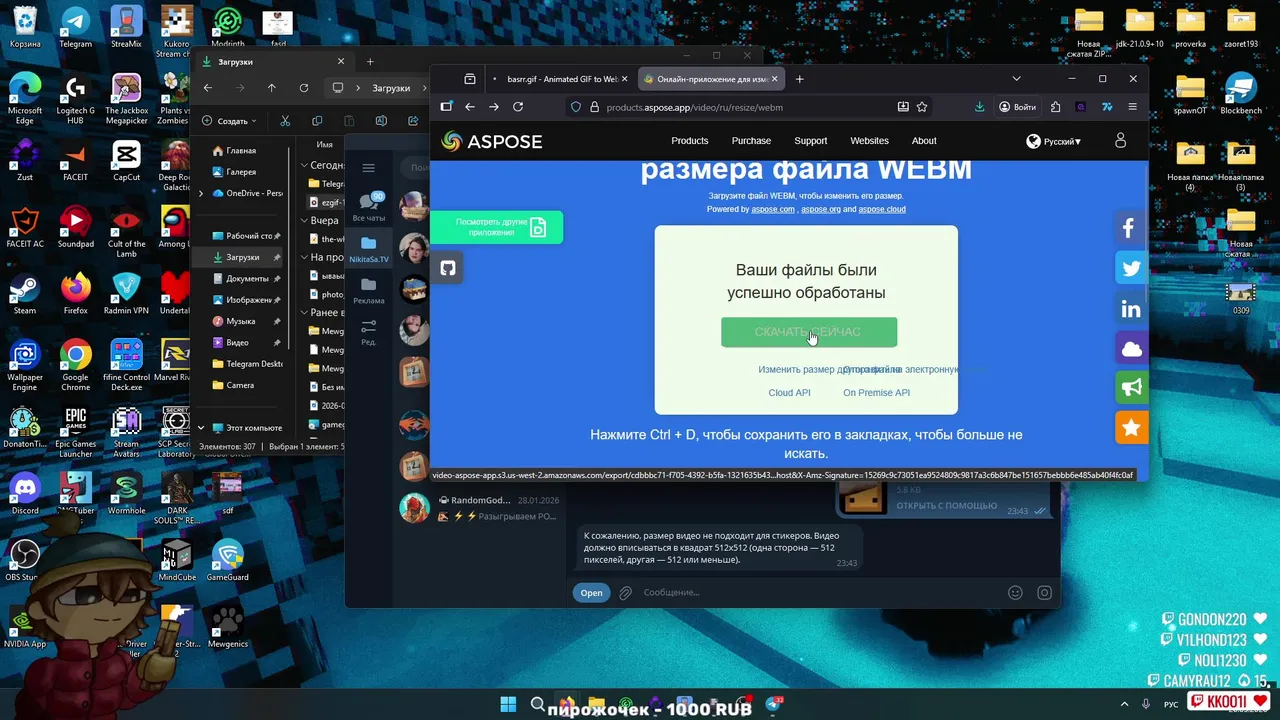Open the browser extensions puzzle icon
Viewport: 1280px width, 720px height.
[x=1055, y=107]
